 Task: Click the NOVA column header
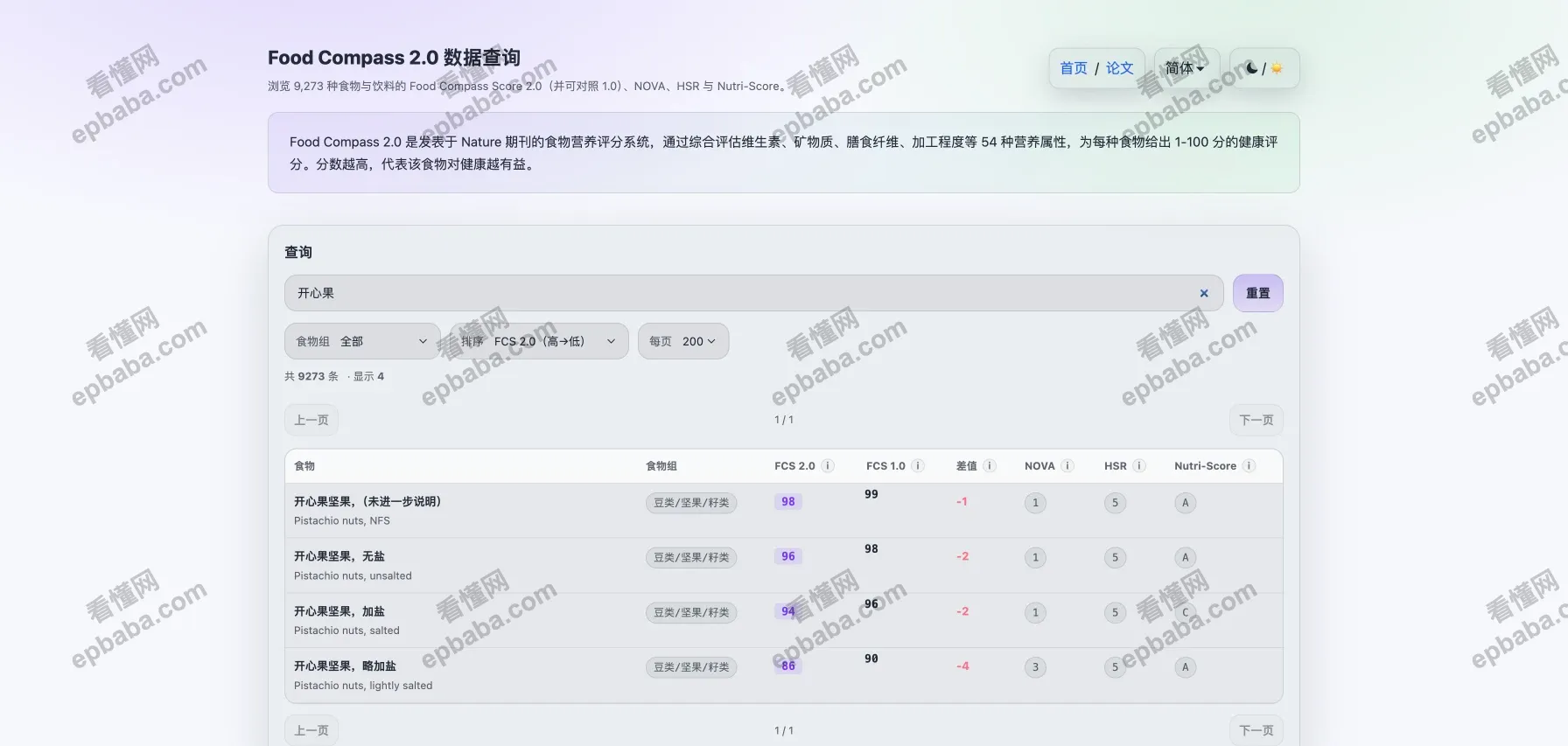click(x=1039, y=466)
